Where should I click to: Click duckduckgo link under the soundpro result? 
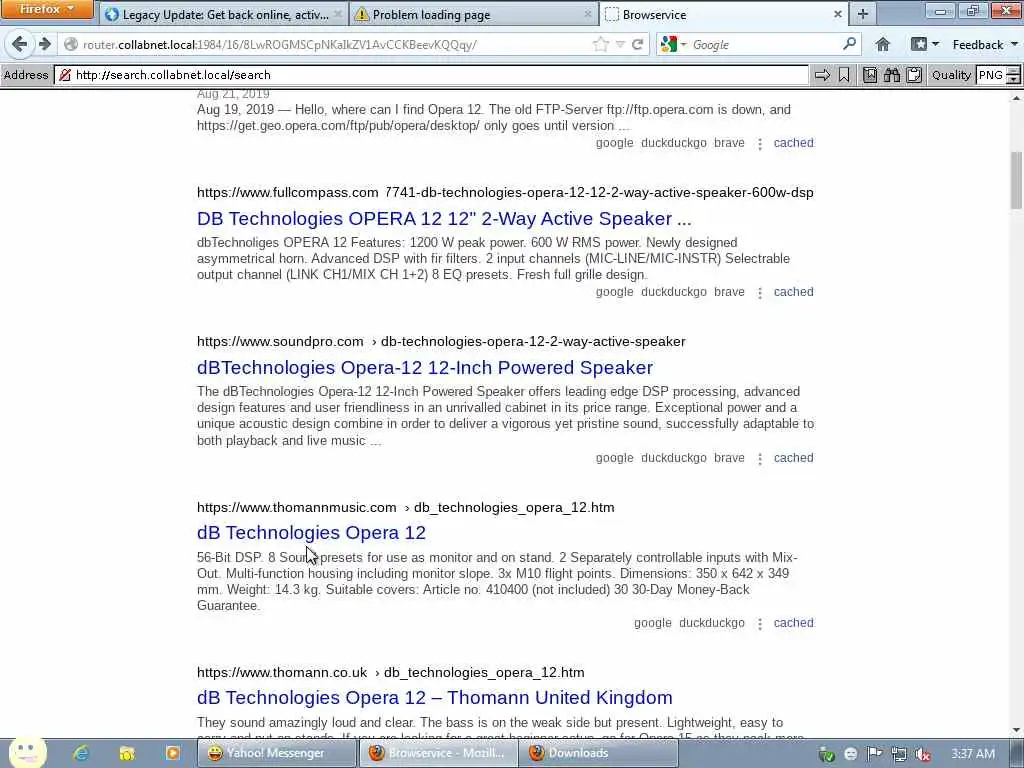click(x=673, y=458)
